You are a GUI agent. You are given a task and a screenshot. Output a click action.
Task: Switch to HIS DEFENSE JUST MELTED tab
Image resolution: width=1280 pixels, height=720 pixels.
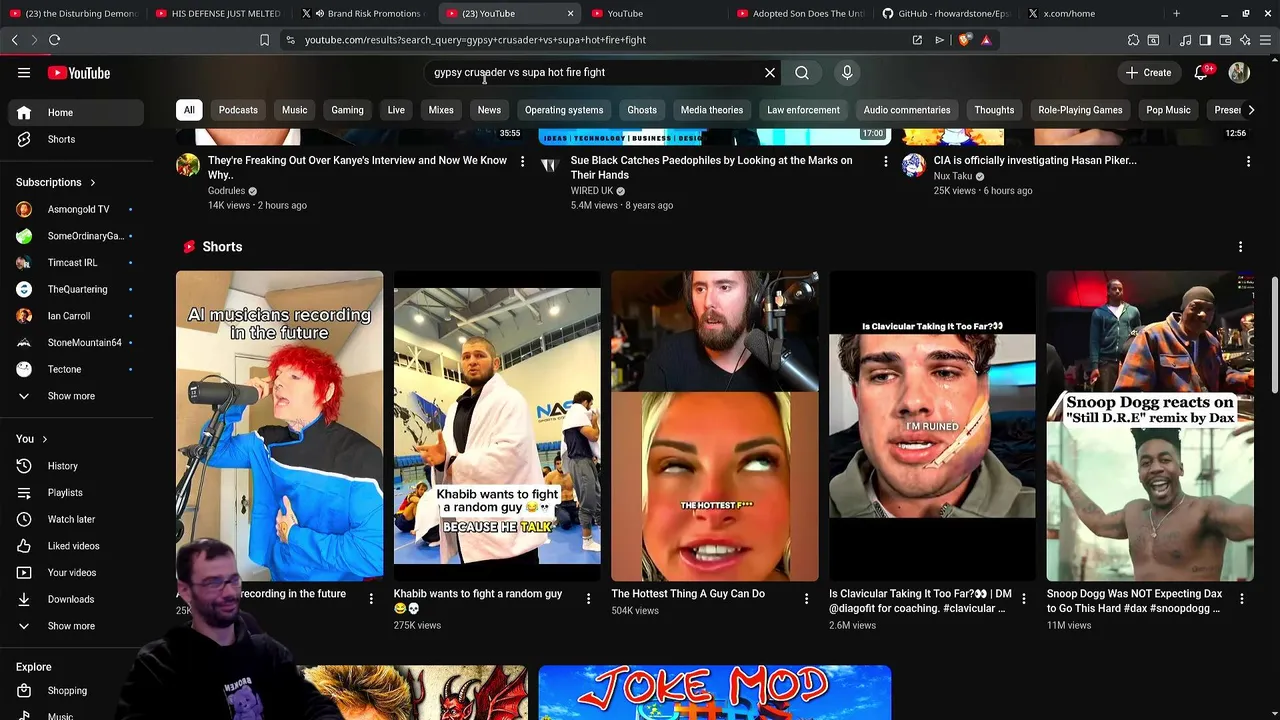(x=217, y=13)
